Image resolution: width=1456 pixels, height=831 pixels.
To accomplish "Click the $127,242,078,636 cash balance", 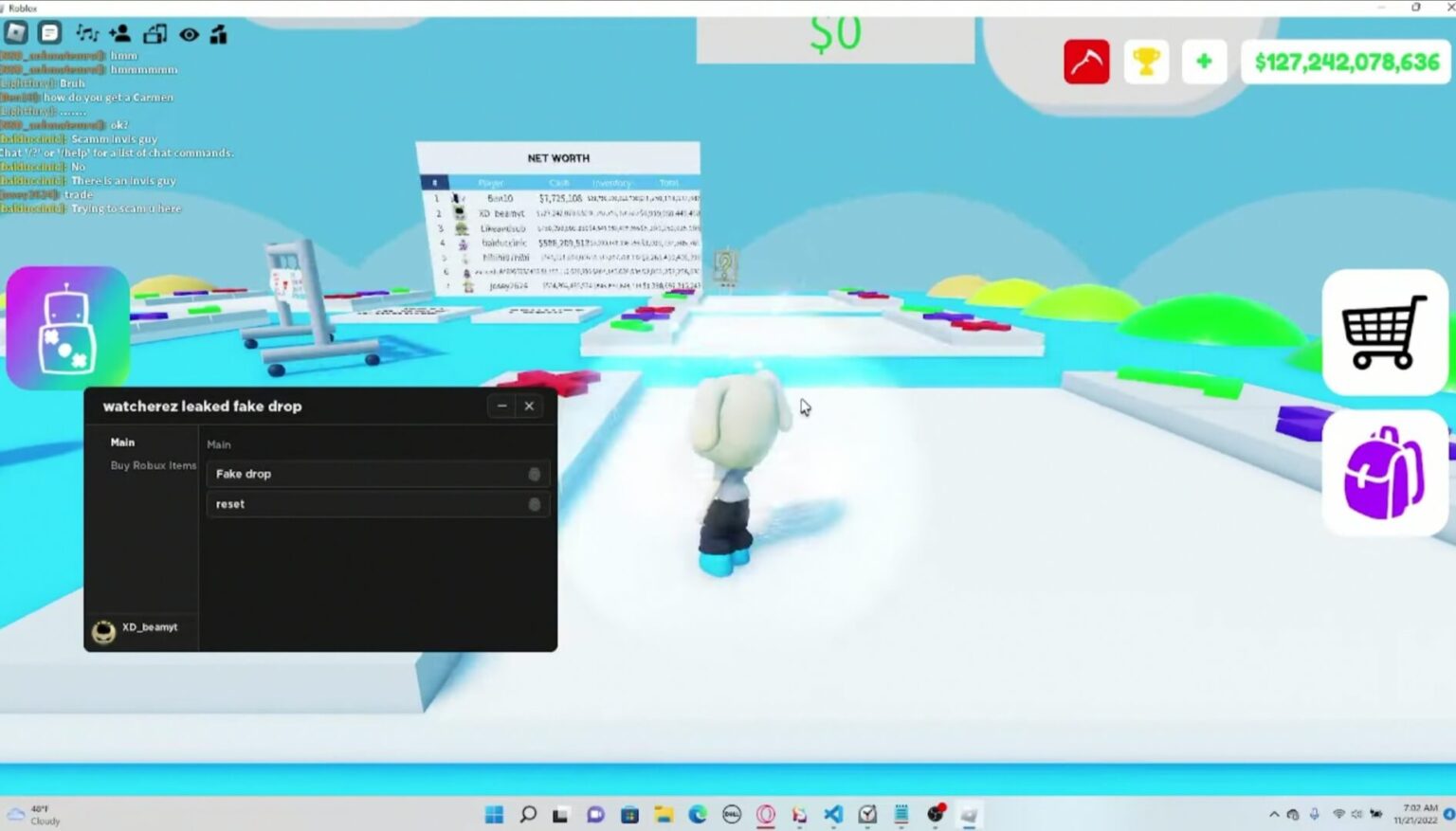I will (1347, 62).
